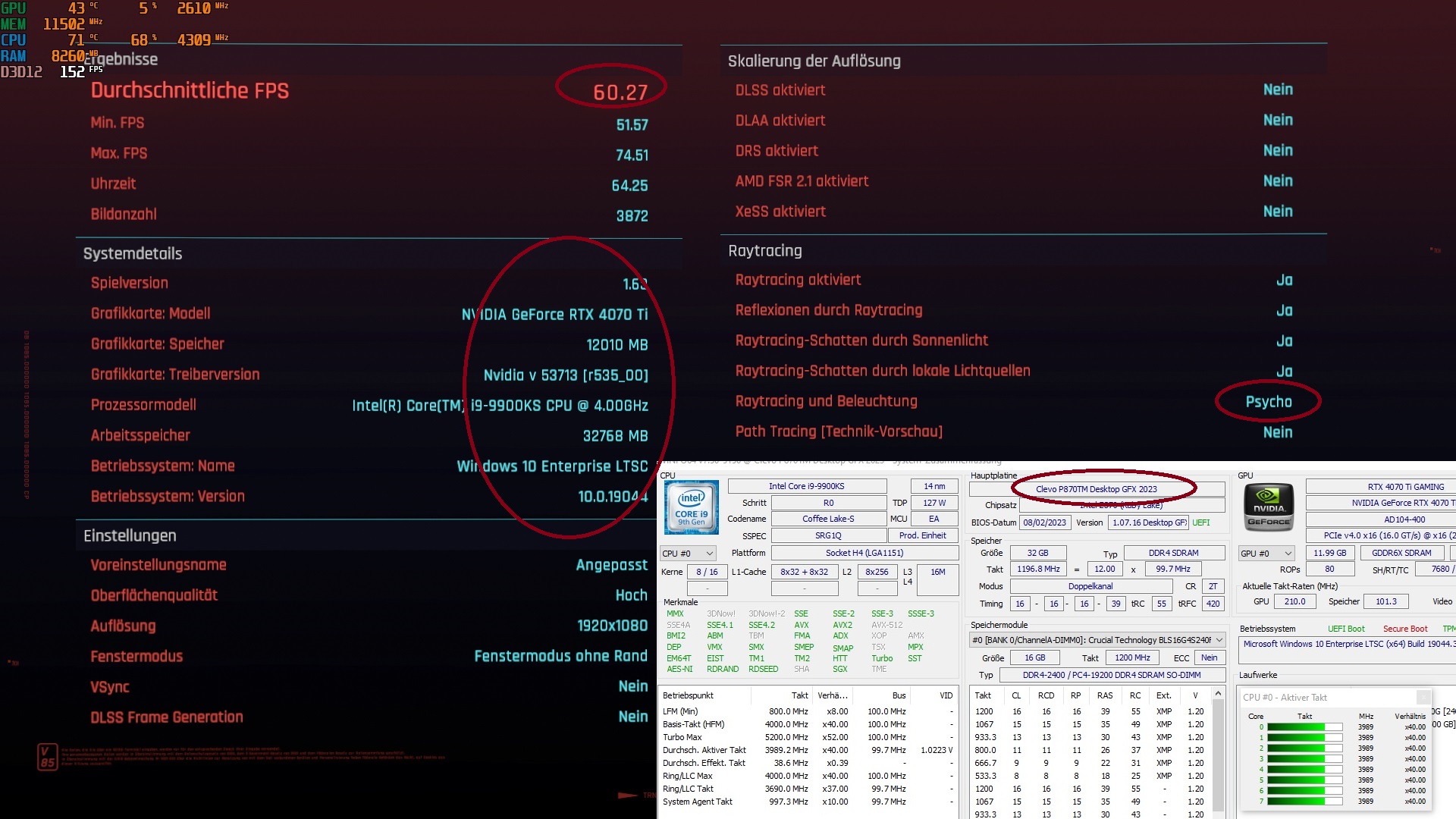The width and height of the screenshot is (1456, 819).
Task: Click the VSync Nein setting value
Action: click(x=632, y=686)
